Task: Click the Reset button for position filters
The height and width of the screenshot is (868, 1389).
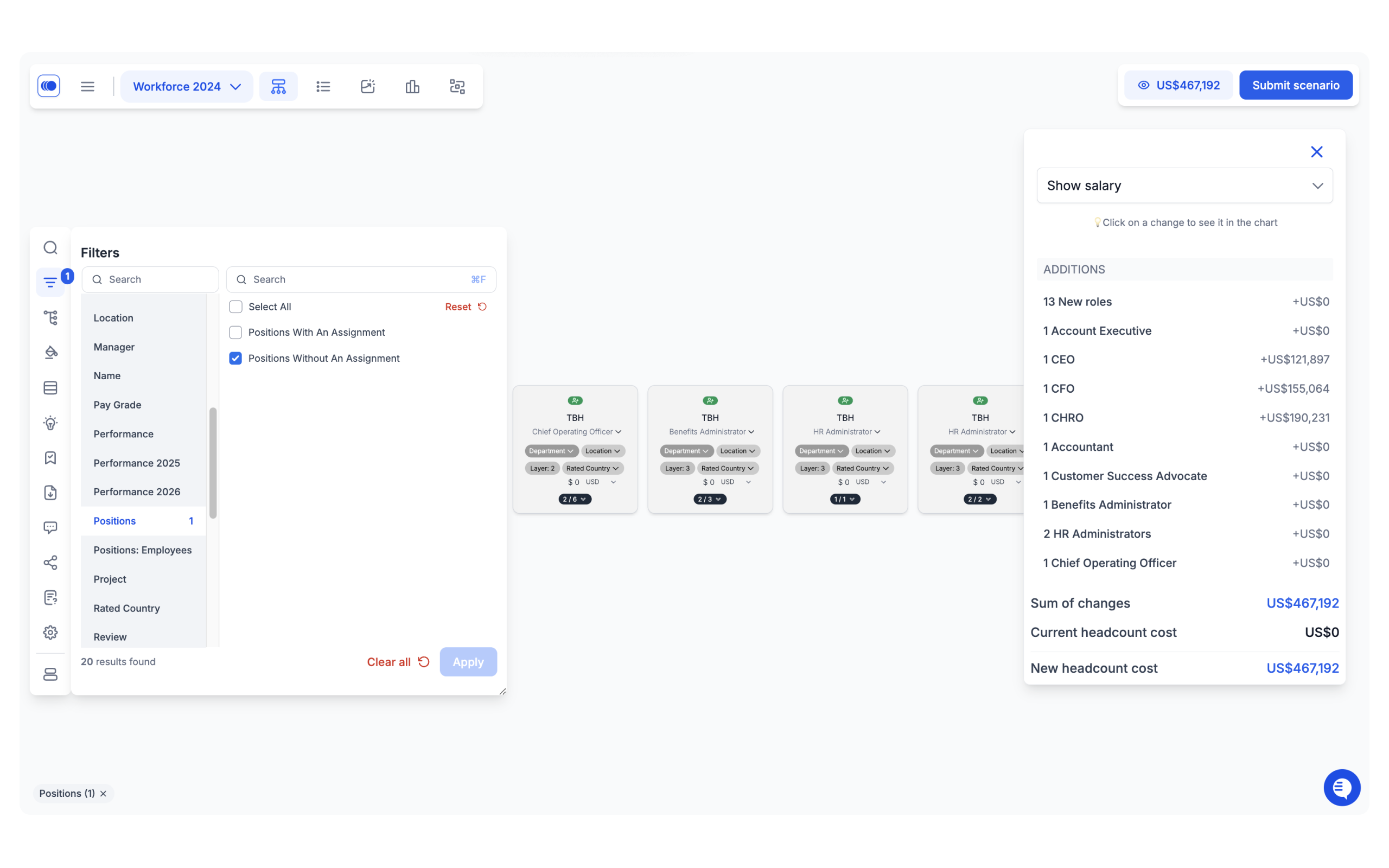Action: [x=464, y=306]
